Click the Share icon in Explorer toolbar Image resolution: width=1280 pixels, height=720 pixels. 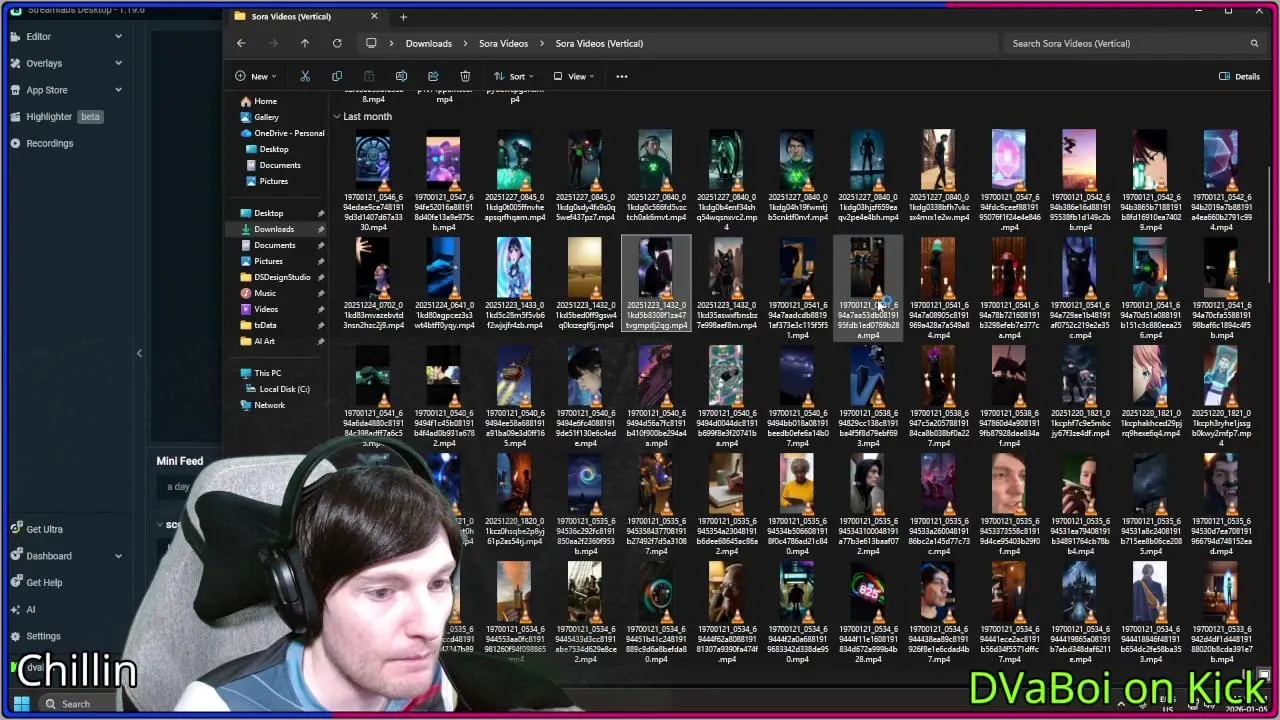pyautogui.click(x=433, y=76)
